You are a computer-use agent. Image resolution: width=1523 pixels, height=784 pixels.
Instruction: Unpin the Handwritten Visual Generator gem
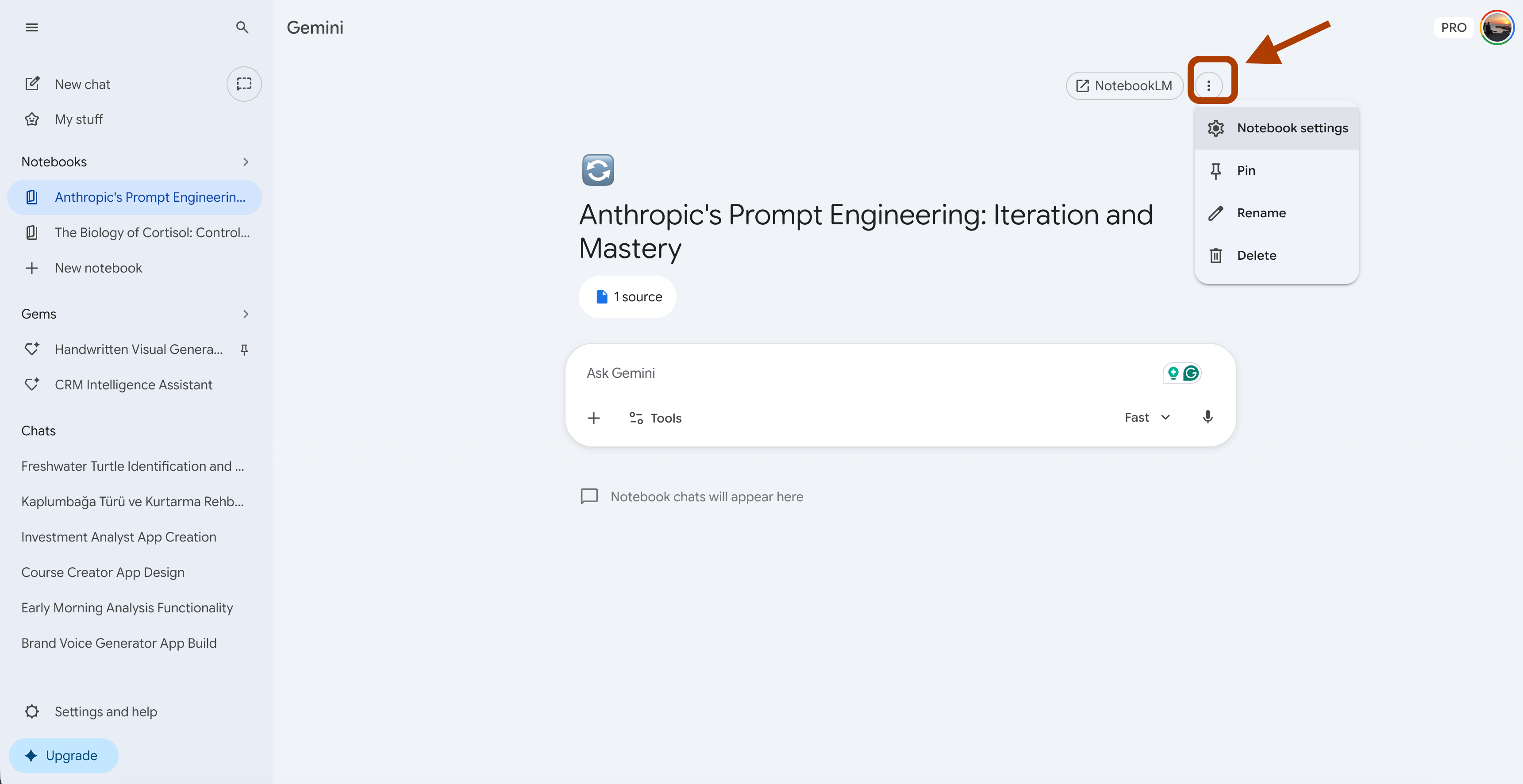(x=244, y=350)
